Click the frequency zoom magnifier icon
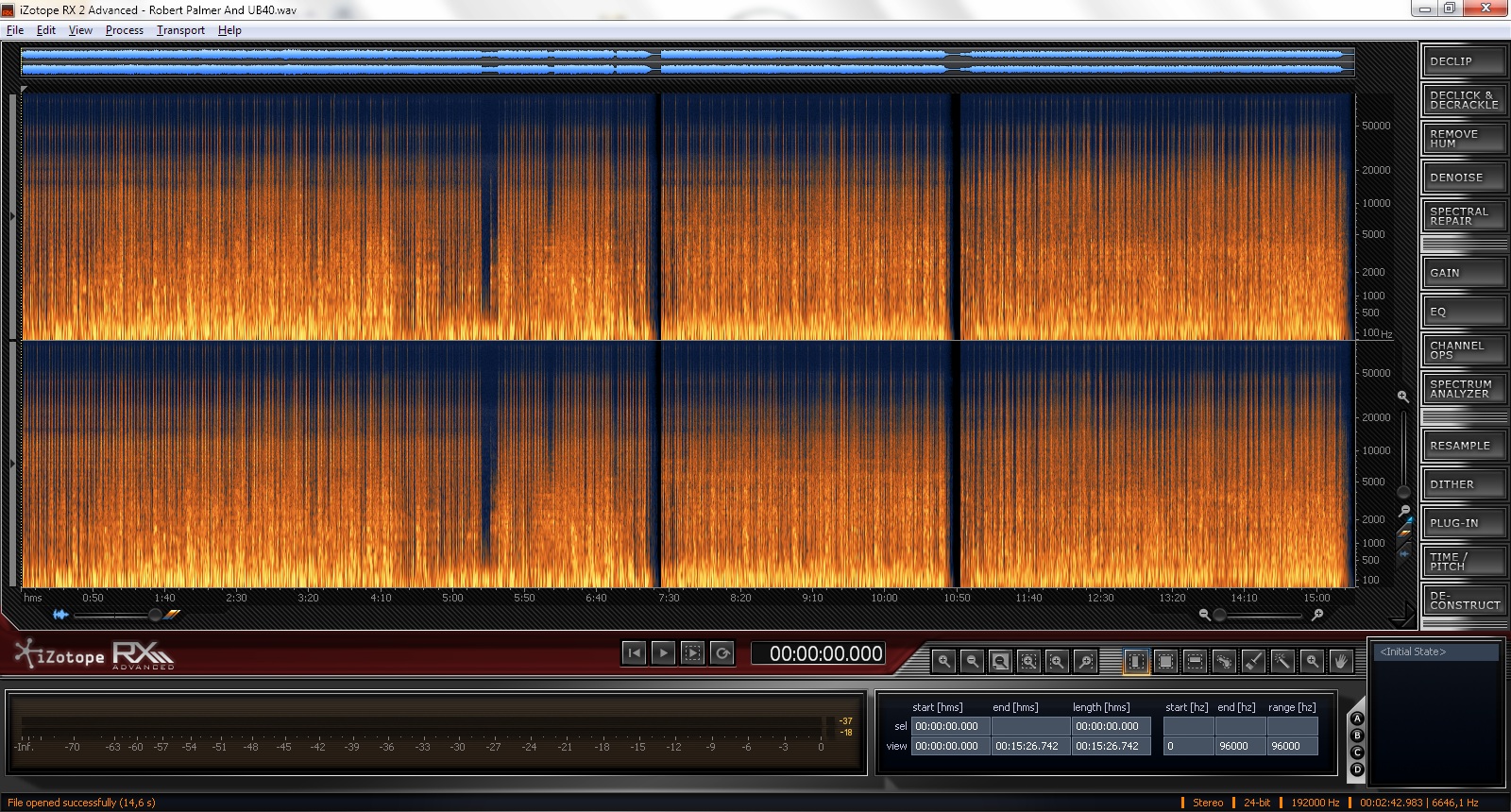Screen dimensions: 1511x812 (1085, 662)
